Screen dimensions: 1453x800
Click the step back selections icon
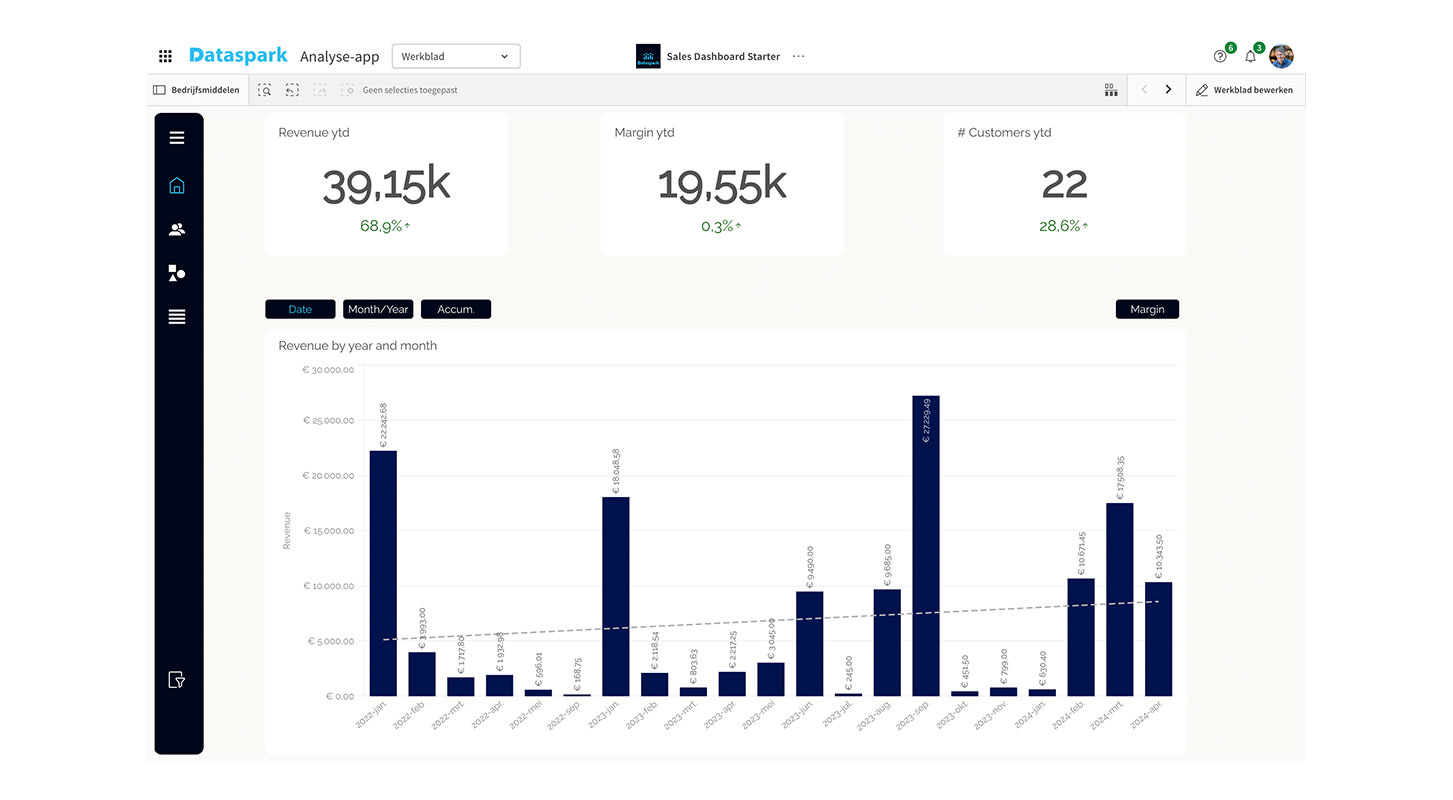(x=292, y=89)
